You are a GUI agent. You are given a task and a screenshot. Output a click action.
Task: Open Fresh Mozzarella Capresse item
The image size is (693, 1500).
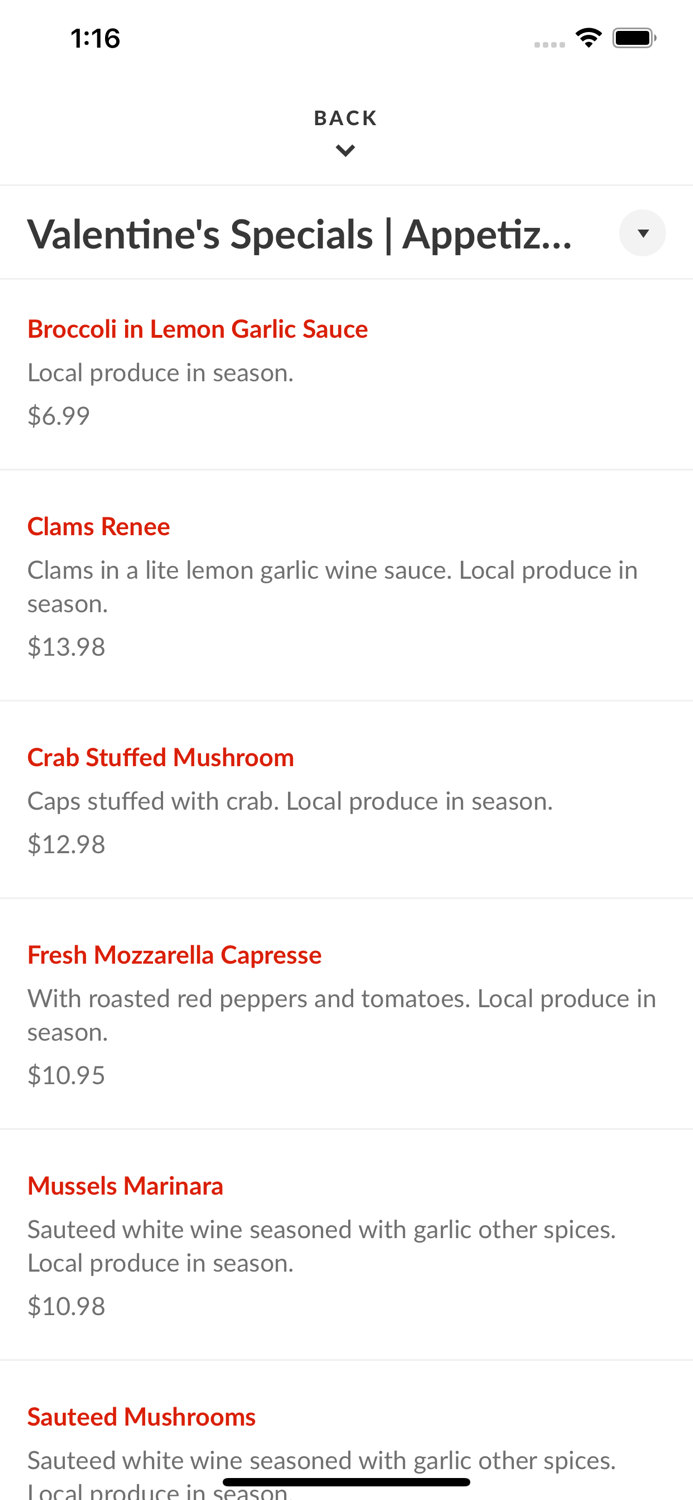[x=174, y=955]
